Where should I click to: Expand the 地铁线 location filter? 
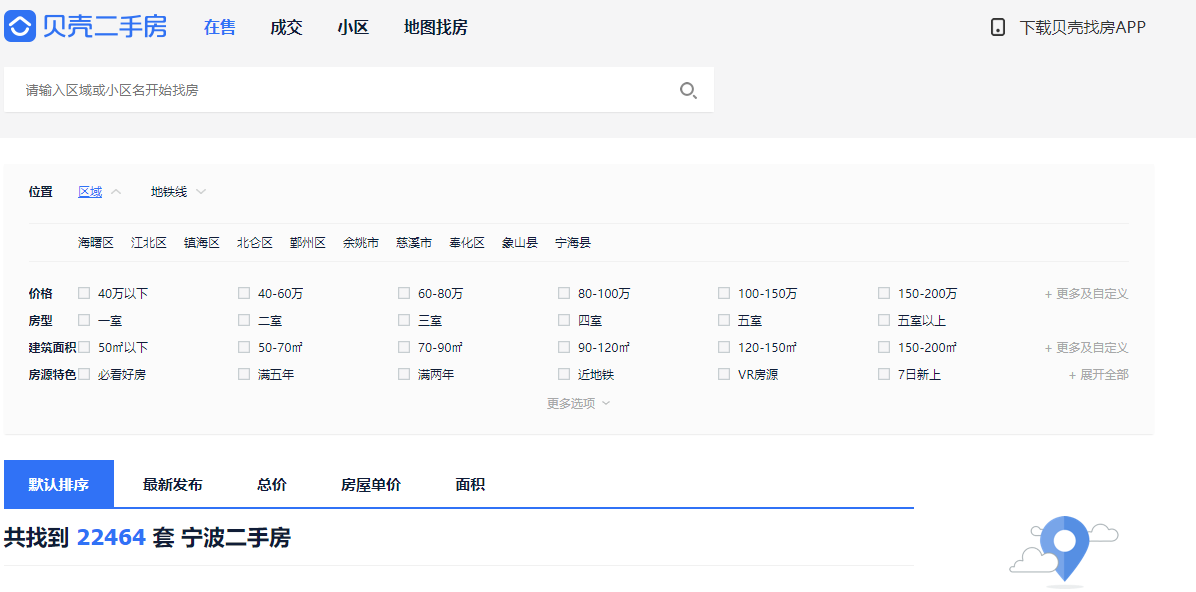pyautogui.click(x=178, y=191)
